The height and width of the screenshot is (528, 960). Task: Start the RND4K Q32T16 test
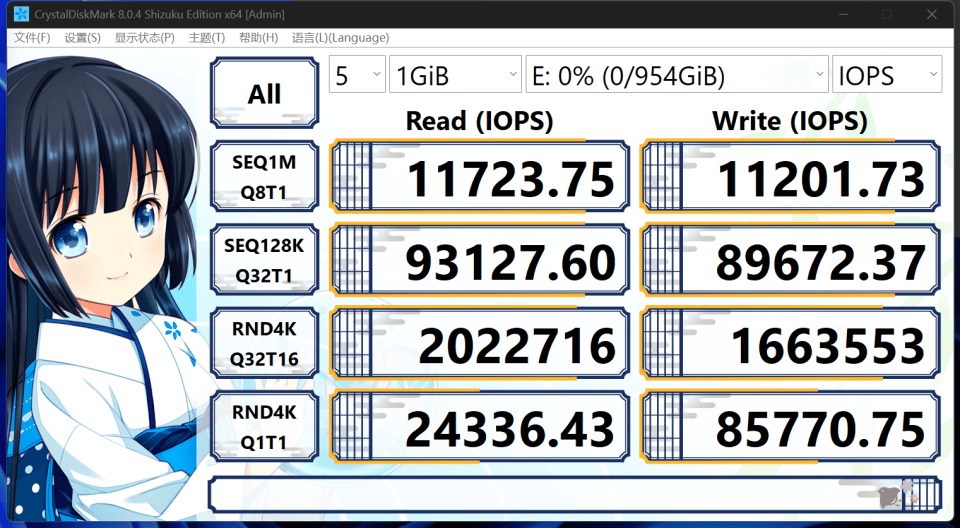click(x=264, y=343)
